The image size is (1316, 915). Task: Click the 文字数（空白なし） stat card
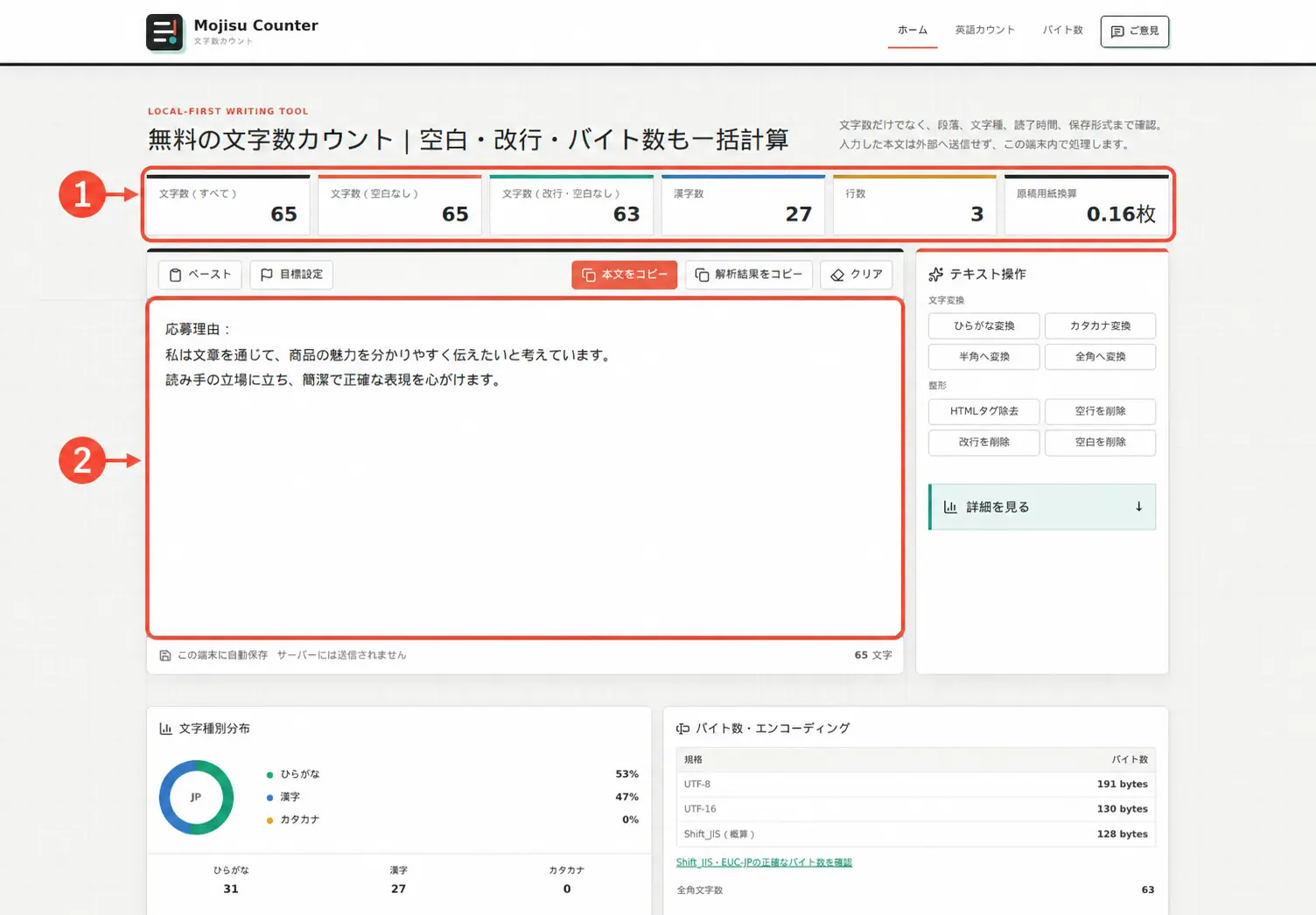click(400, 206)
